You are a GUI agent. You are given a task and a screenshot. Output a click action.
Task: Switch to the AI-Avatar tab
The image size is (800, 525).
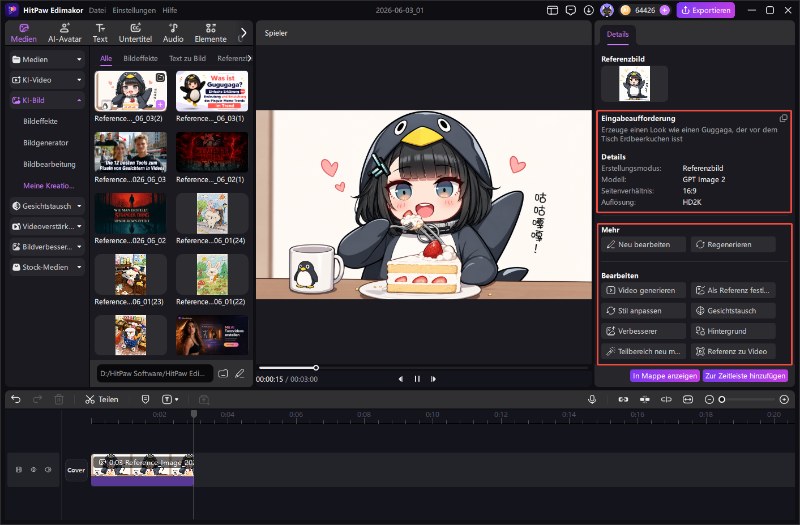64,33
